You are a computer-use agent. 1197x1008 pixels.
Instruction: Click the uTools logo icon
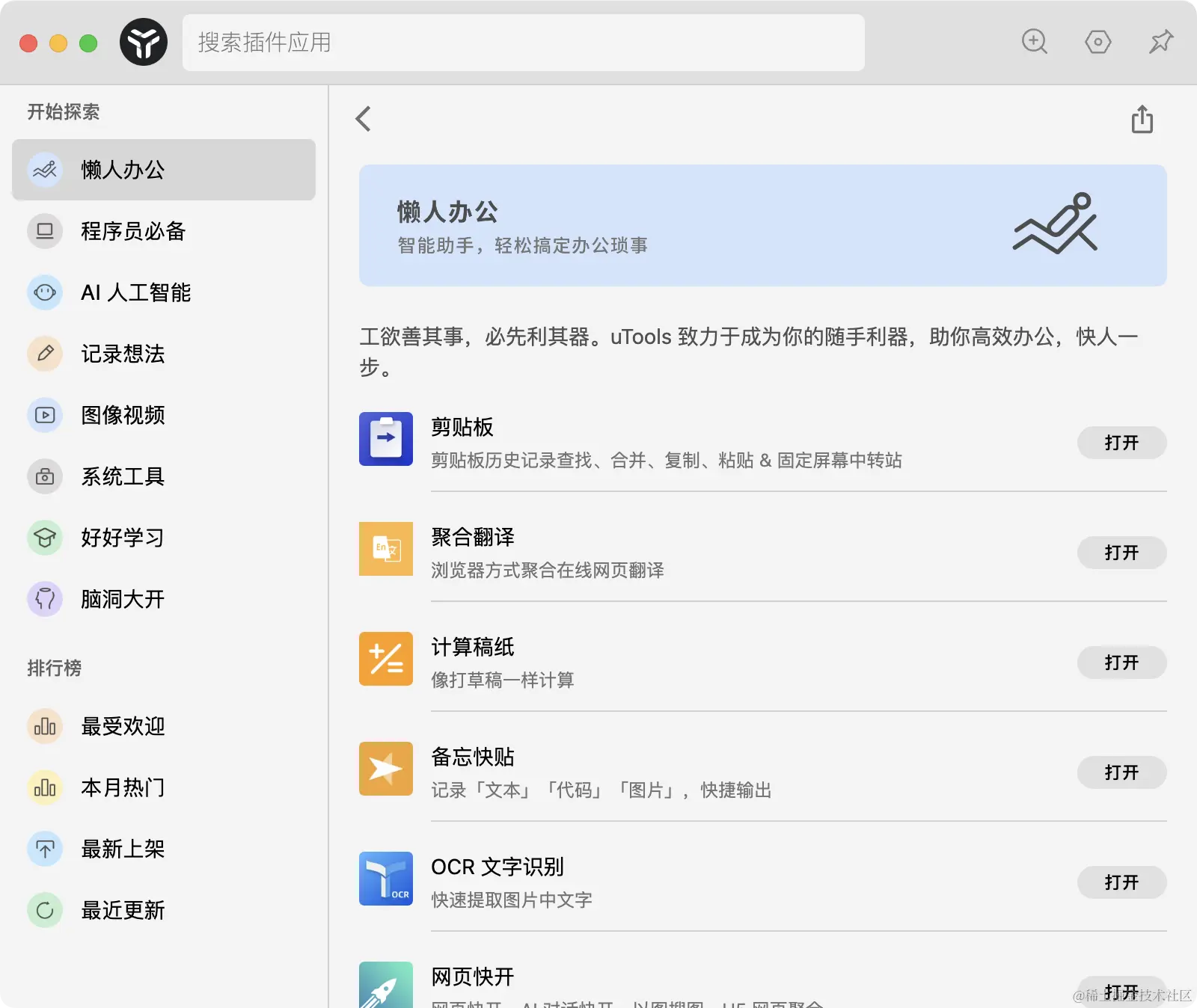[x=144, y=43]
